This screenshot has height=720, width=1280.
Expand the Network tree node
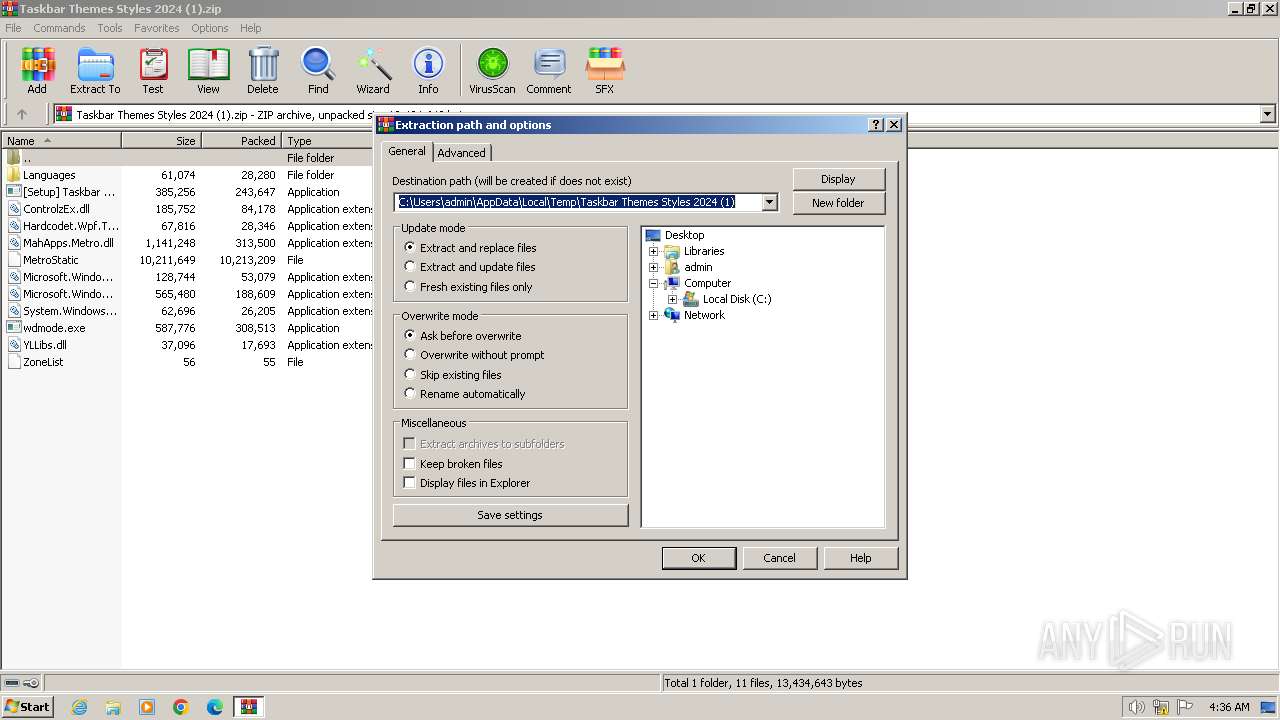[x=654, y=315]
